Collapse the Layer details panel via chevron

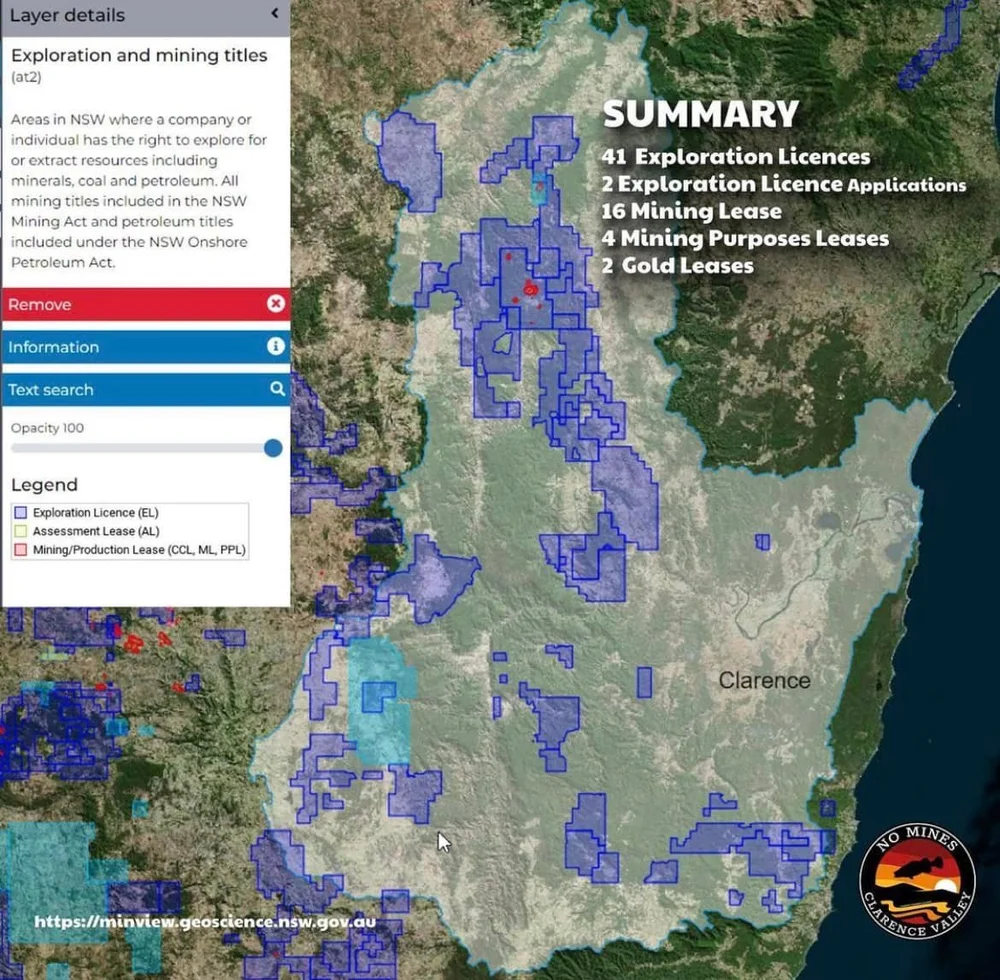(x=275, y=15)
